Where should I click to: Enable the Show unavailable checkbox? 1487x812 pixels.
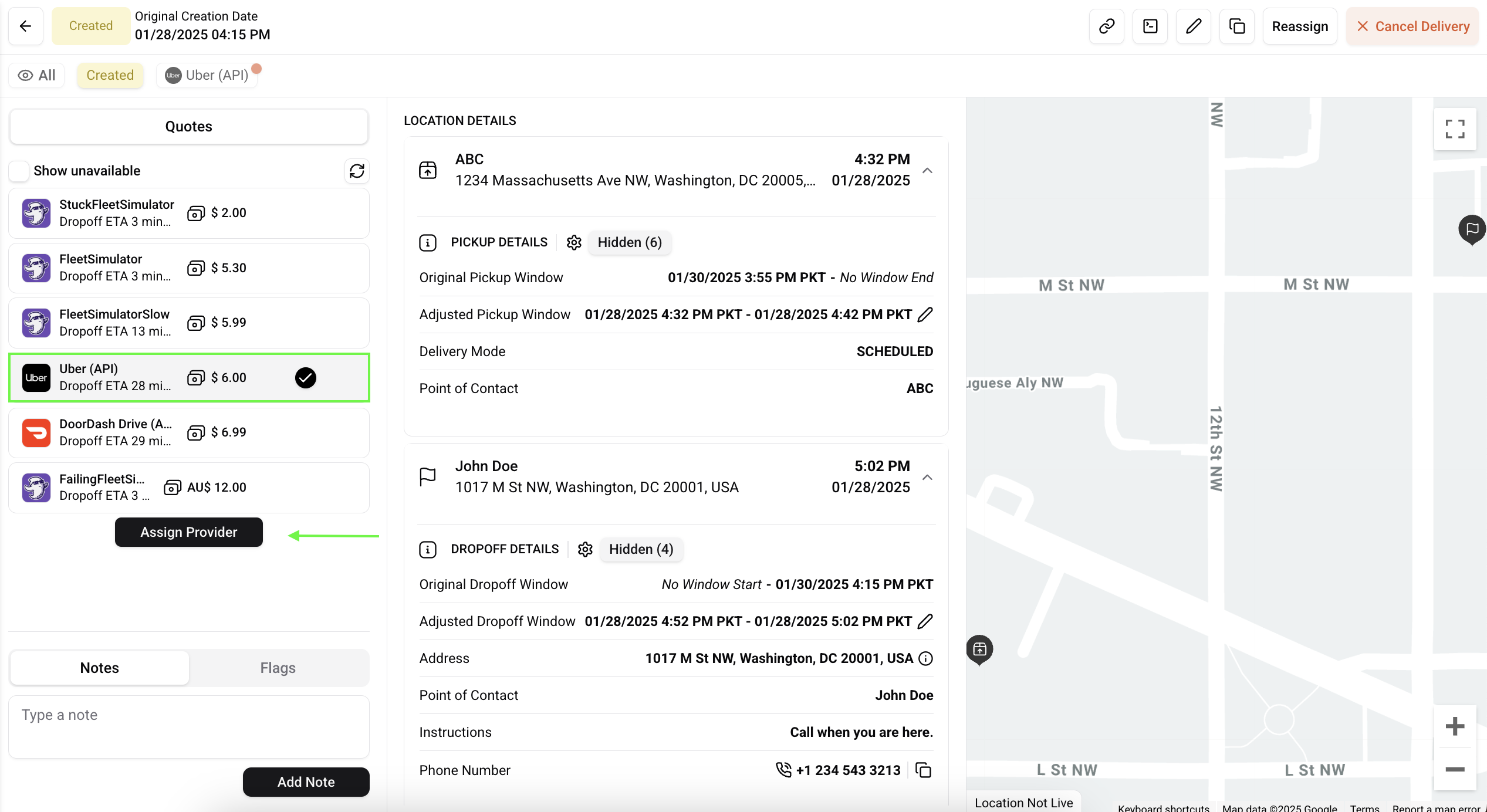(19, 171)
